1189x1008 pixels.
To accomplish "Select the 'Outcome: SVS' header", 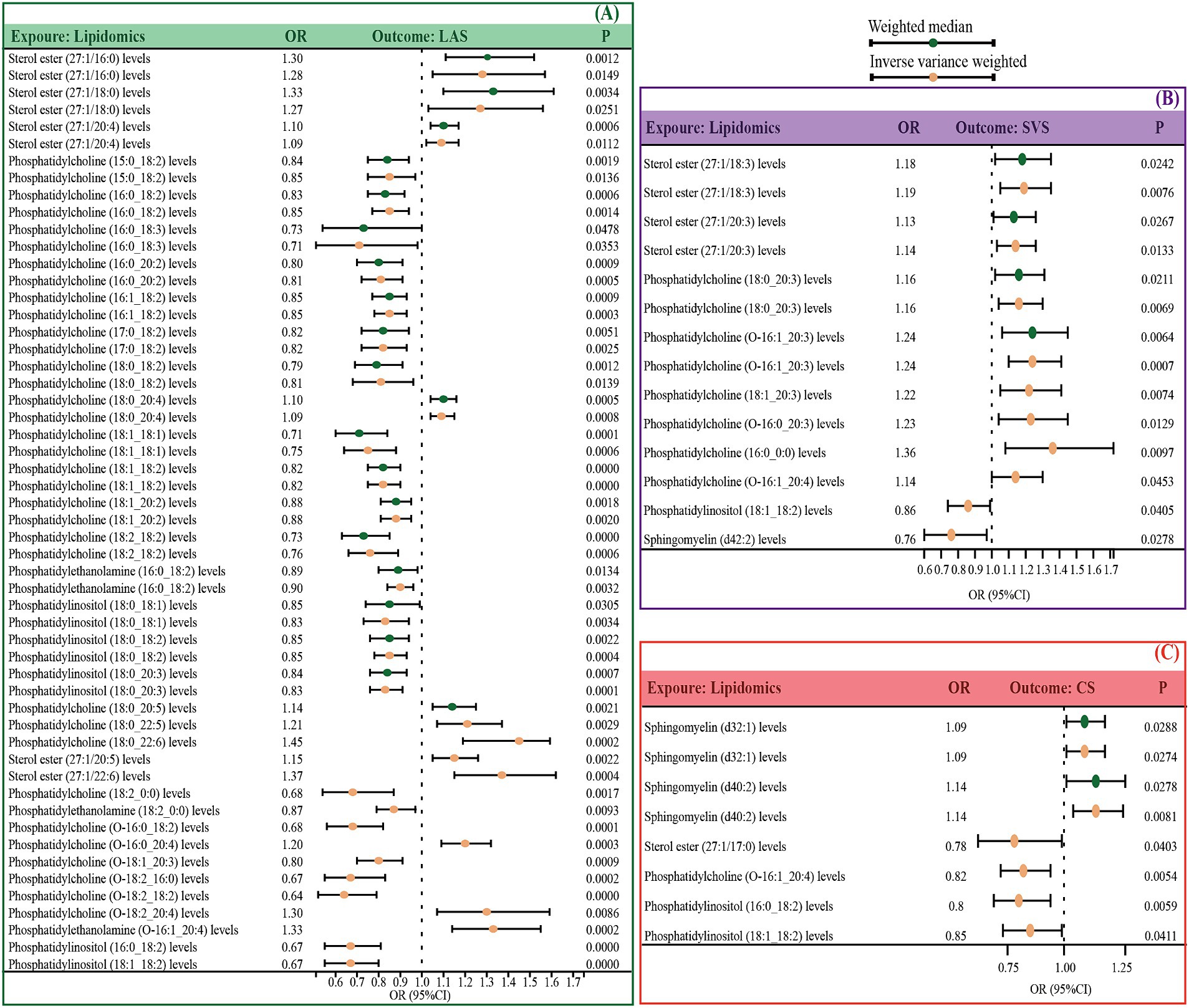I will coord(1003,128).
